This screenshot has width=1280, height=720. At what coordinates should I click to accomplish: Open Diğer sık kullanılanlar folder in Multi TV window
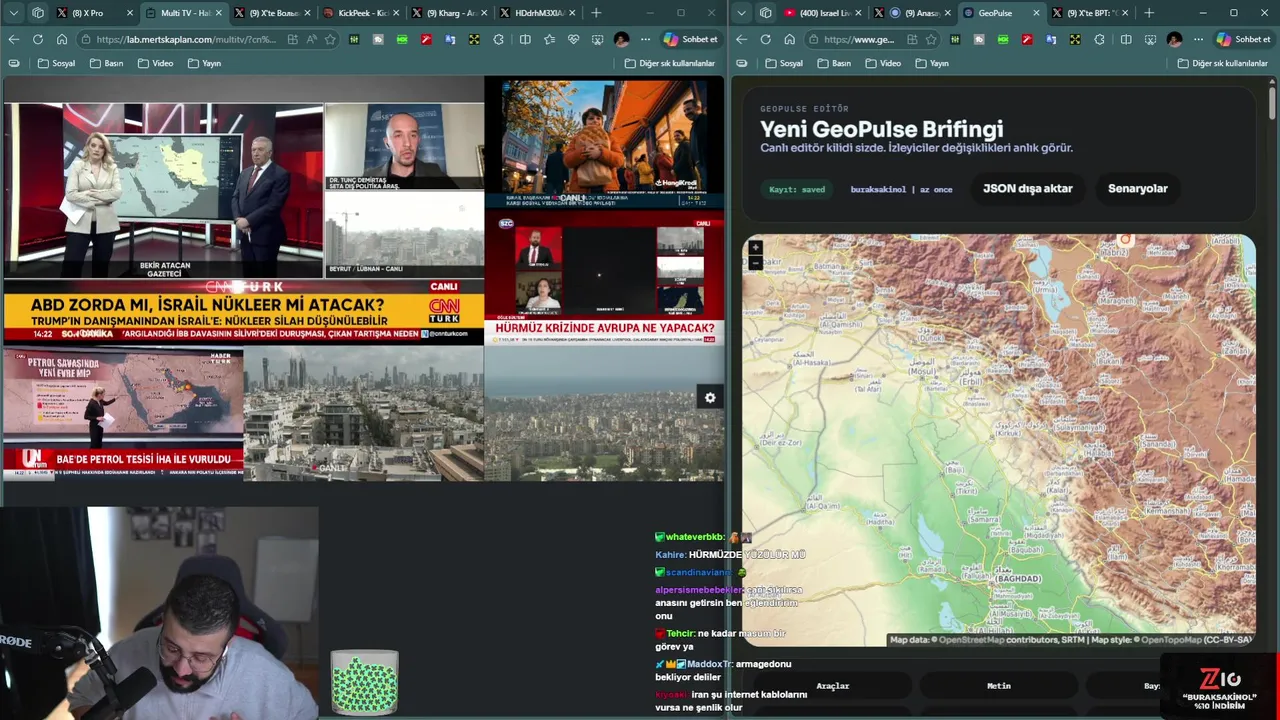(x=670, y=63)
